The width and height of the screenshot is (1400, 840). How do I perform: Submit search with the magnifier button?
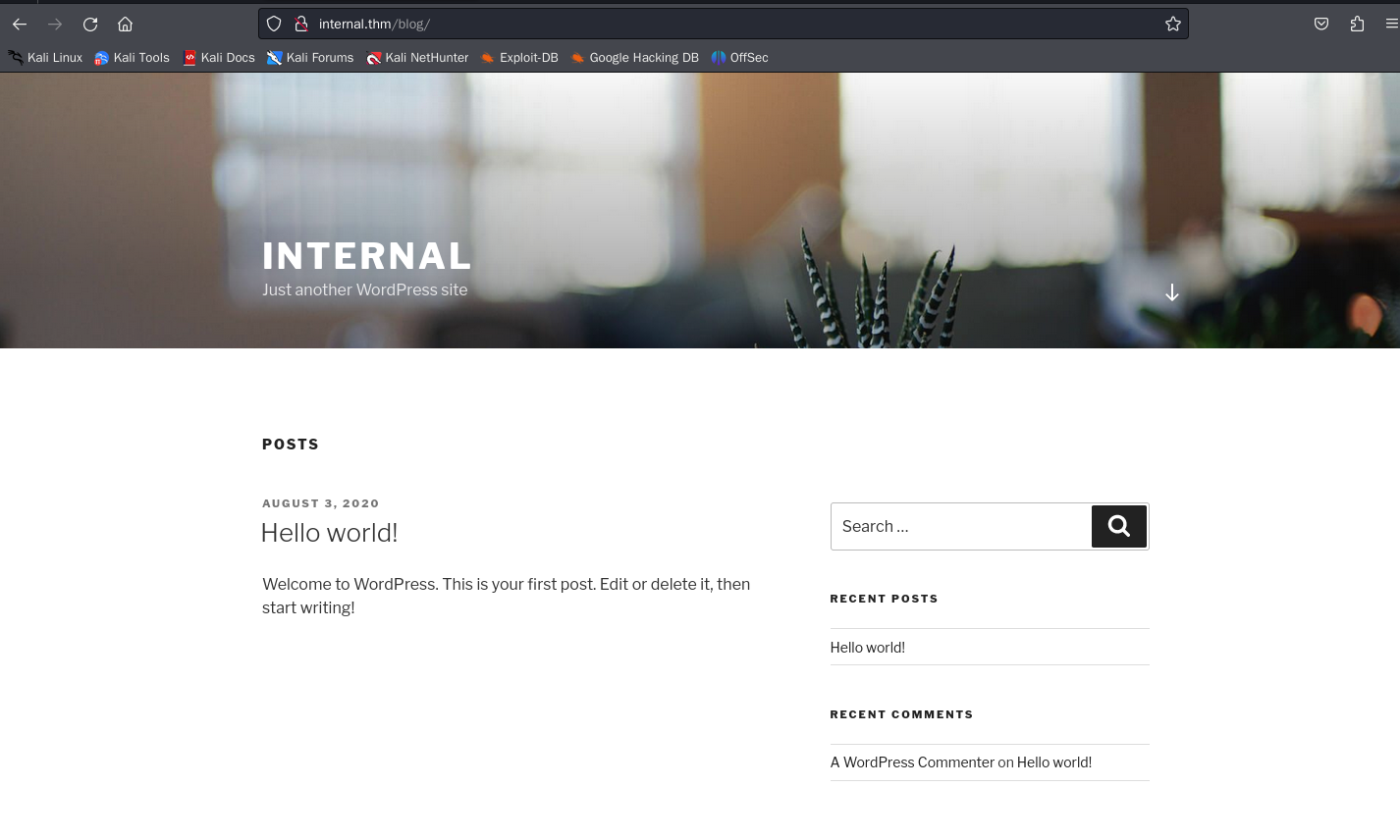[x=1119, y=527]
